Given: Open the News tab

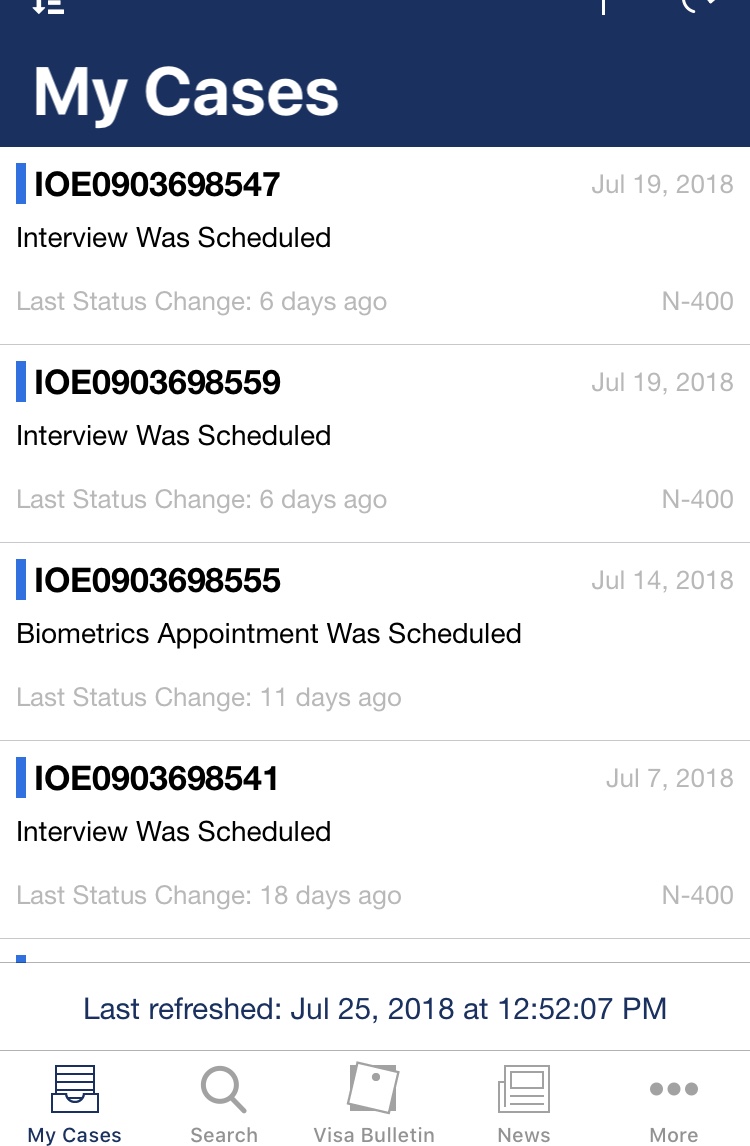Looking at the screenshot, I should pos(523,1104).
